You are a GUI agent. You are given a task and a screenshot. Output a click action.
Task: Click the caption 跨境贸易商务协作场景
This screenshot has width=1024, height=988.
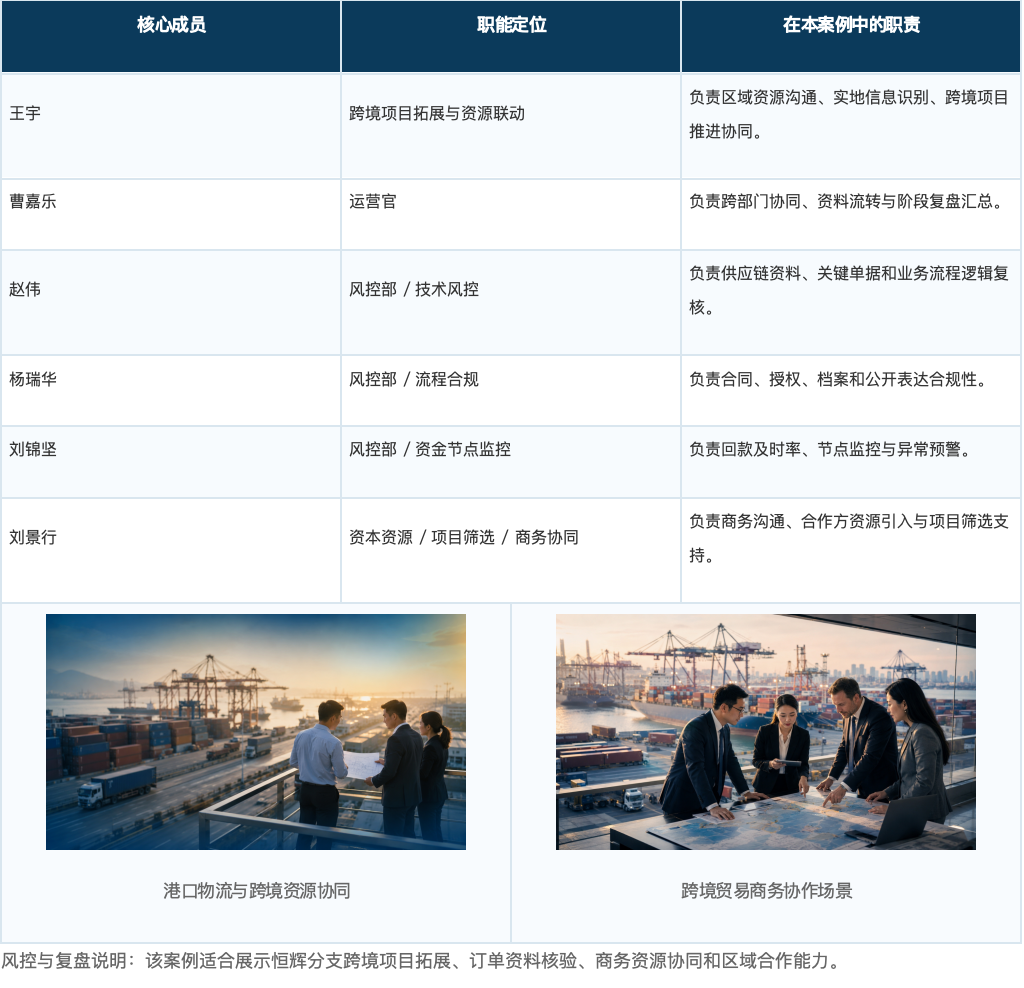coord(767,891)
